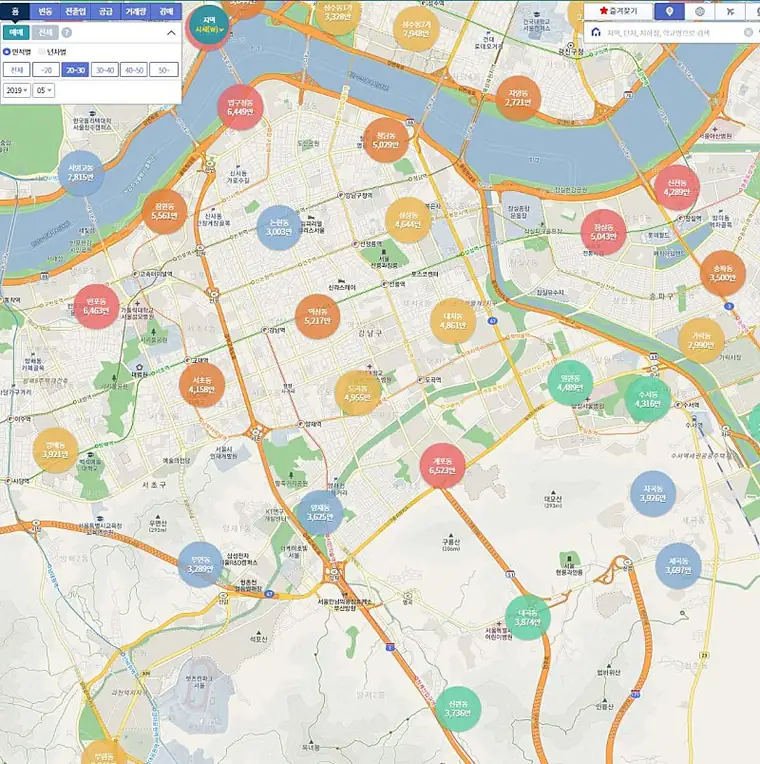The width and height of the screenshot is (760, 764).
Task: Toggle the 40~50 size filter
Action: 134,70
